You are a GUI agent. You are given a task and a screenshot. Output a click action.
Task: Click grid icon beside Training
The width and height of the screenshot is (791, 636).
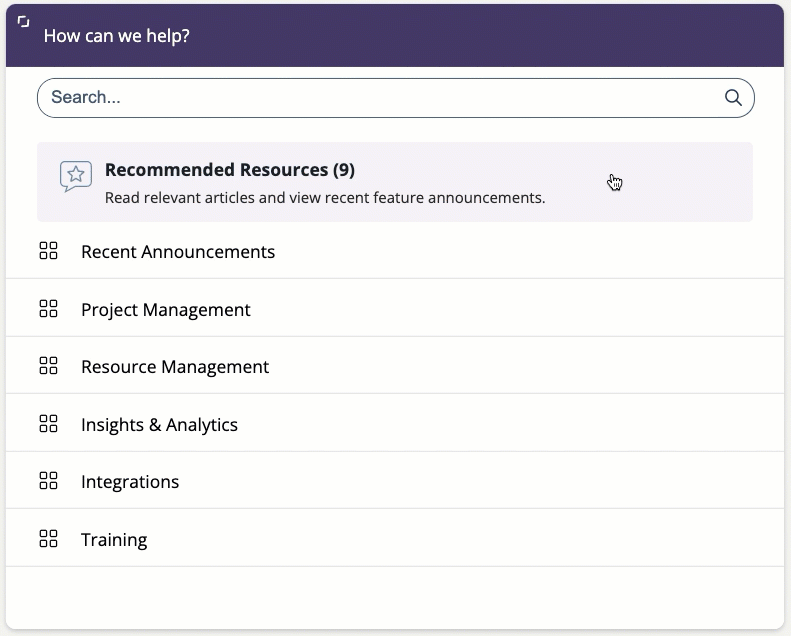coord(48,539)
